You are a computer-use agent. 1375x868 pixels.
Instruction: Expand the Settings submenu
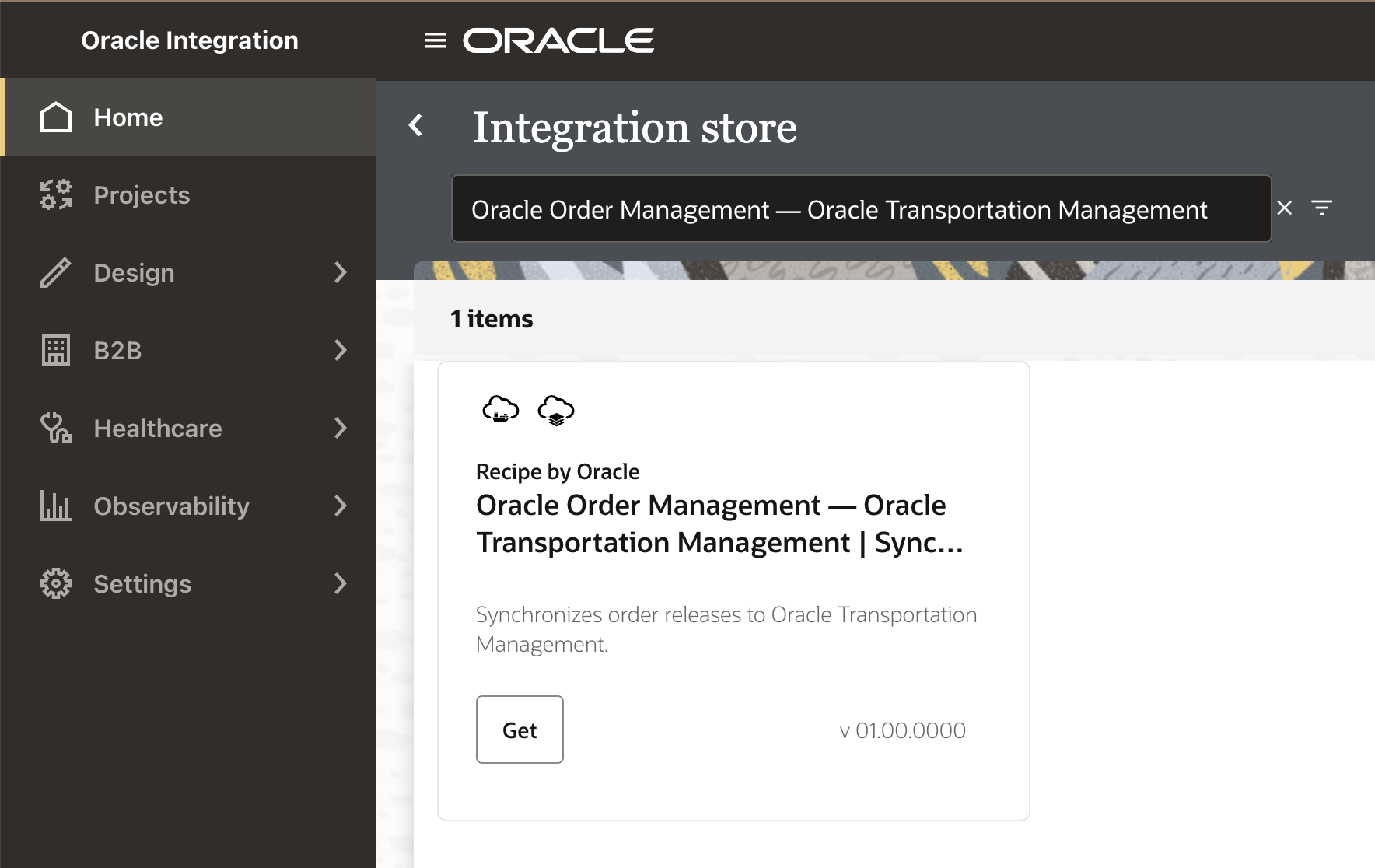[x=341, y=583]
